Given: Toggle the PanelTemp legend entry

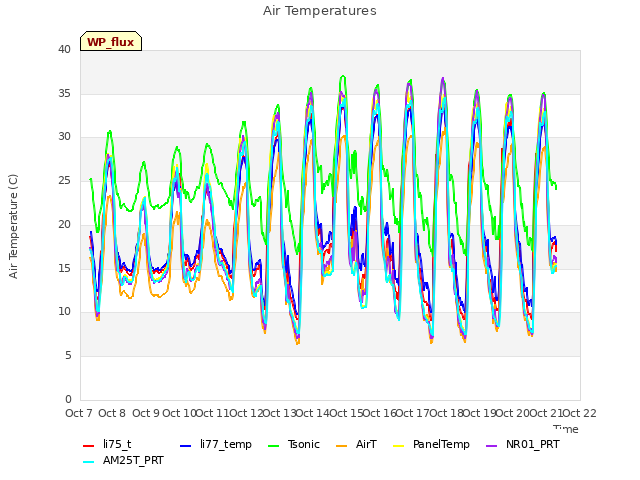Looking at the screenshot, I should tap(431, 444).
